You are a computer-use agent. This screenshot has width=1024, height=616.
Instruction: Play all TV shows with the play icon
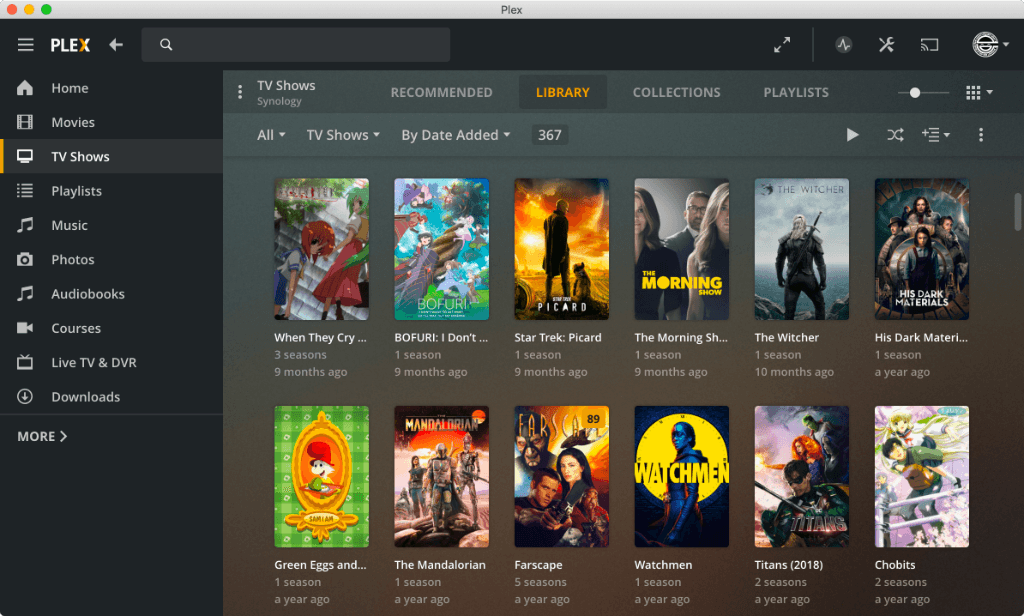pyautogui.click(x=852, y=135)
